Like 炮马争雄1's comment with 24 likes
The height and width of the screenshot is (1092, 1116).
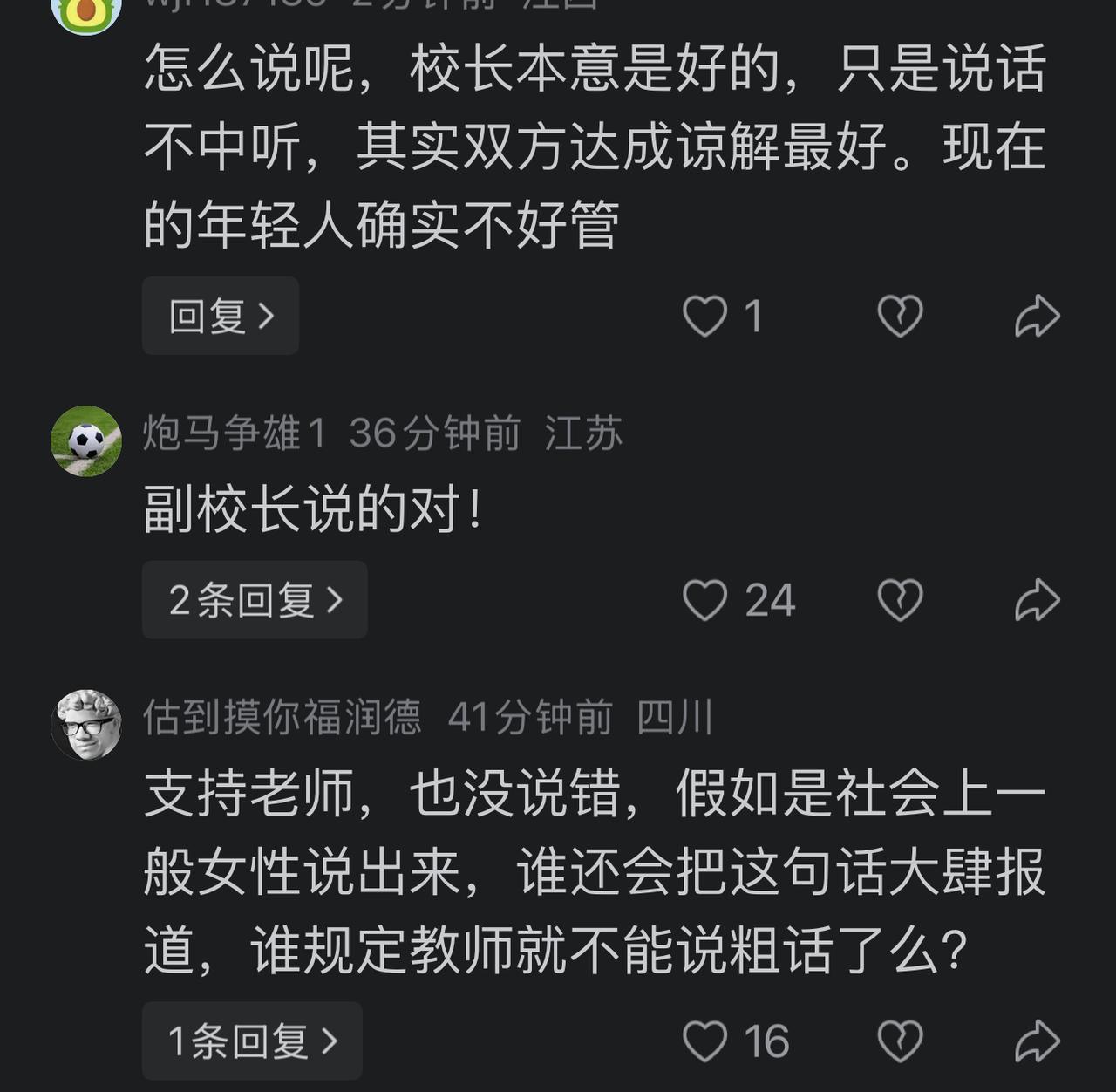704,600
